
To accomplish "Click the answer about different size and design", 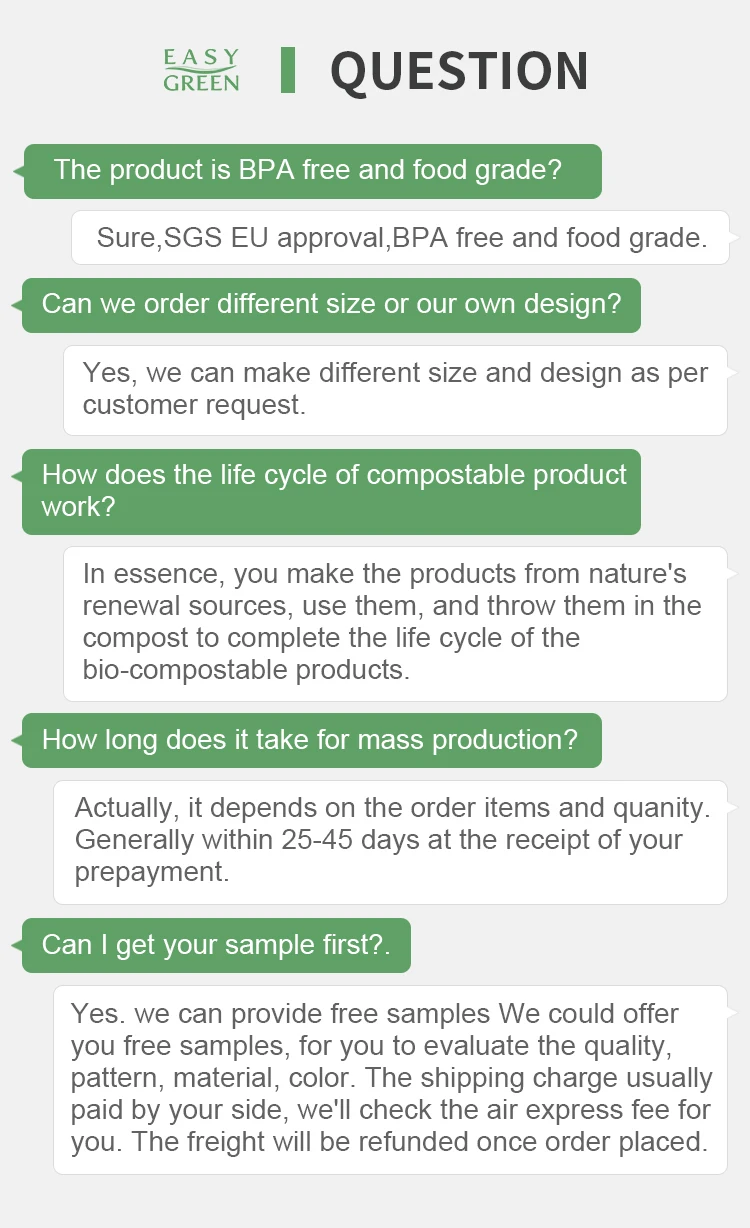I will [395, 390].
